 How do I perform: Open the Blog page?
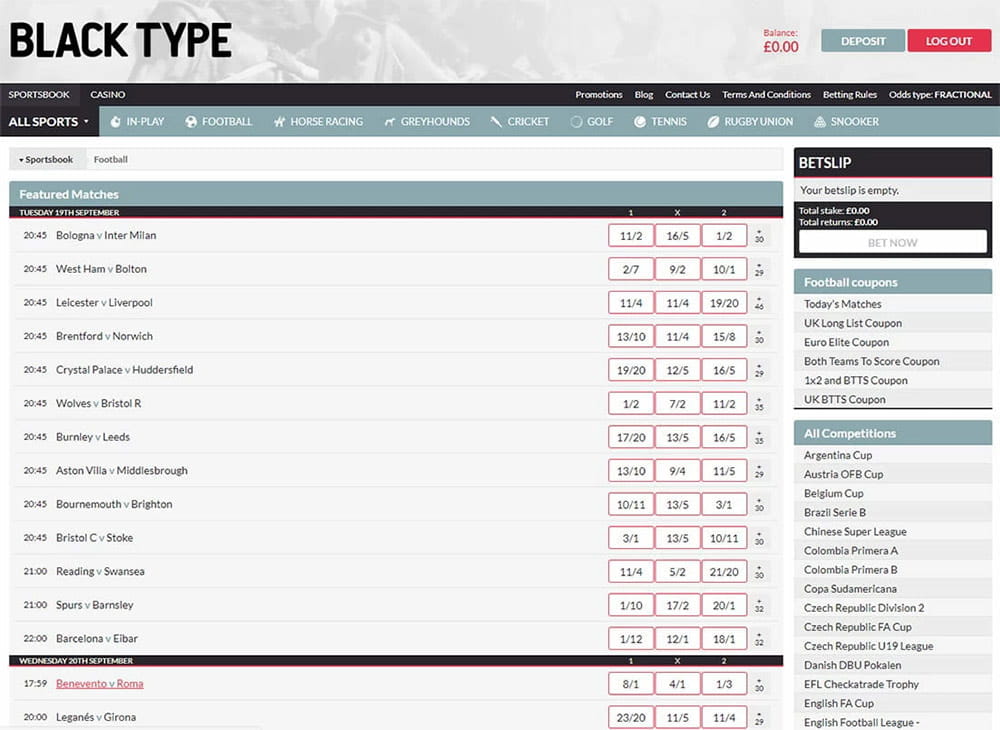[x=644, y=94]
